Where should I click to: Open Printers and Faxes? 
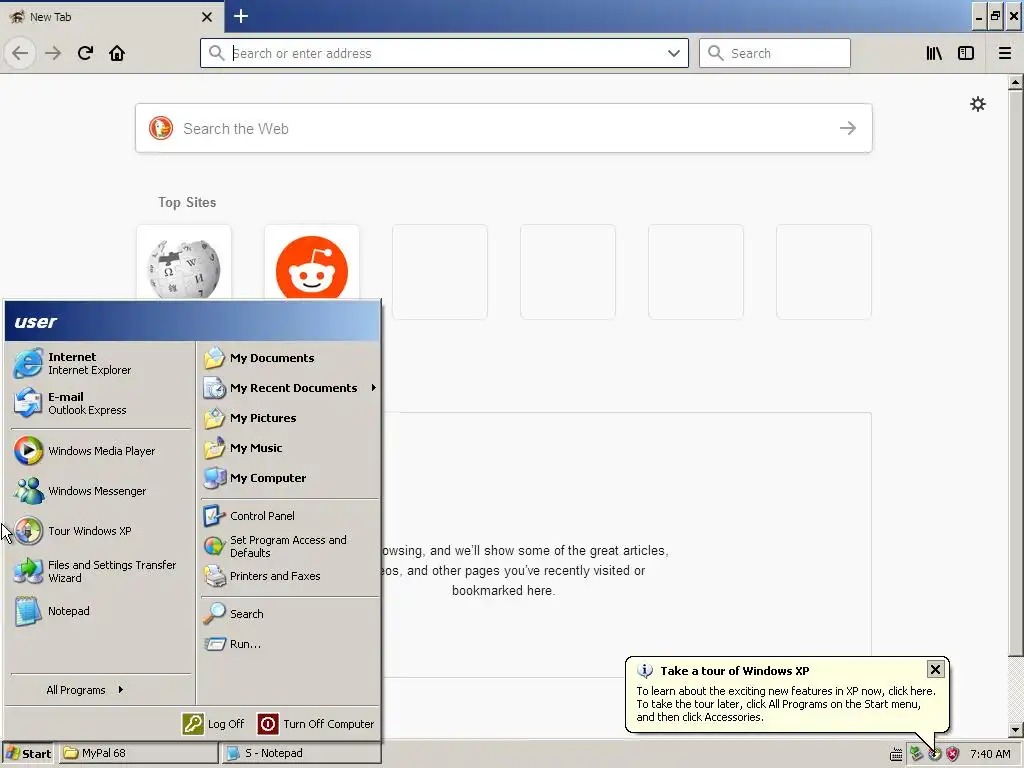pos(289,576)
